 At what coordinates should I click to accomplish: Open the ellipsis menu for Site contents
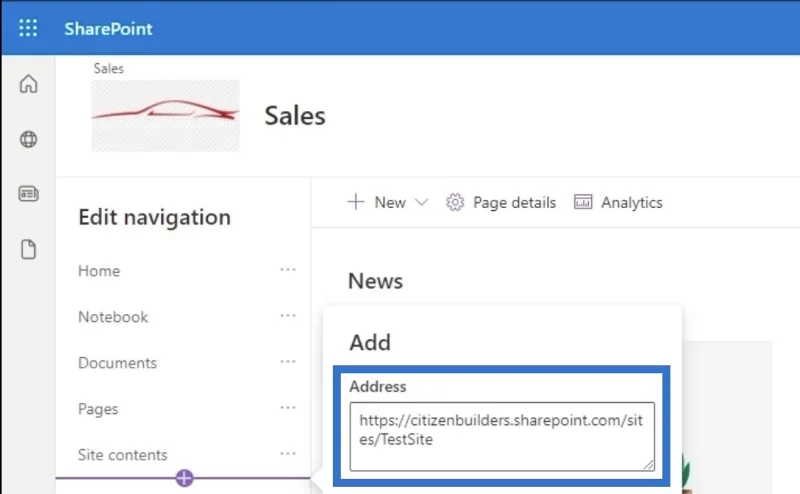(x=288, y=453)
